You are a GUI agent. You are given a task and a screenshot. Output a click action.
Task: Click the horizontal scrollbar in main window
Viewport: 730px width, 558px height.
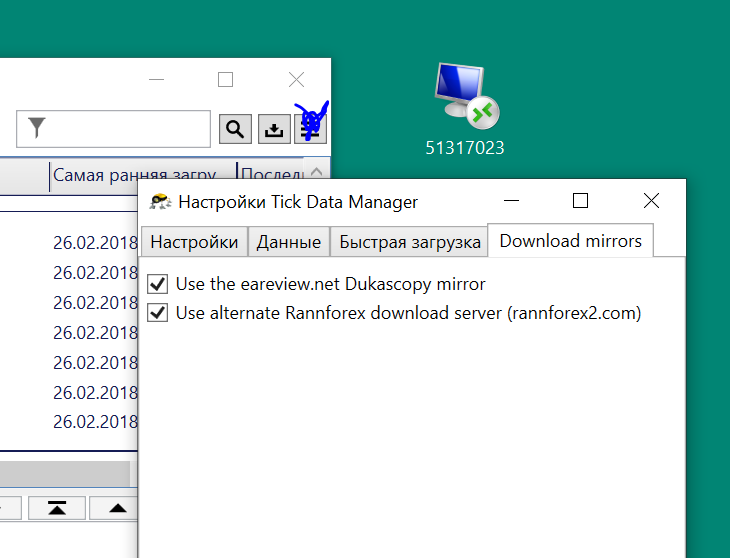pyautogui.click(x=65, y=474)
